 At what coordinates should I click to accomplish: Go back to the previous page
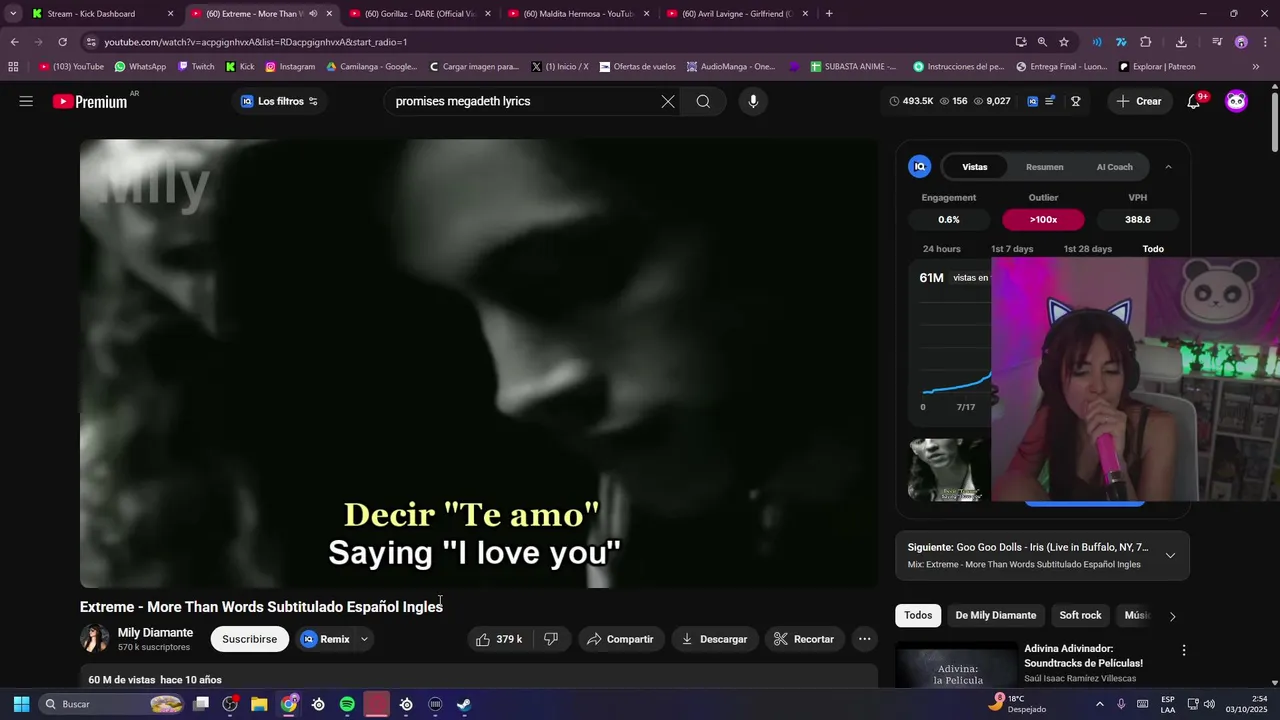click(14, 42)
